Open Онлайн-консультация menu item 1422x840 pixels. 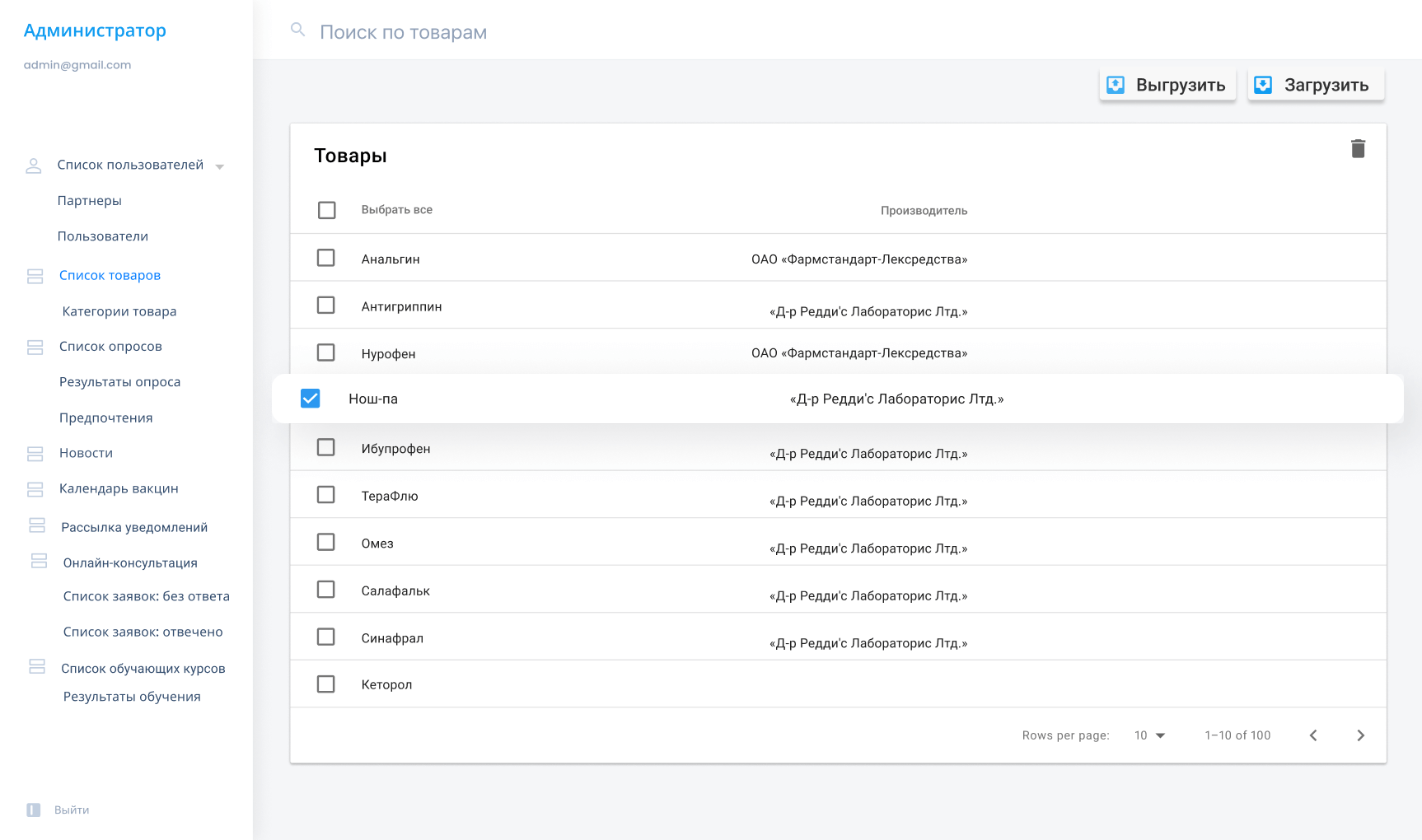tap(130, 563)
